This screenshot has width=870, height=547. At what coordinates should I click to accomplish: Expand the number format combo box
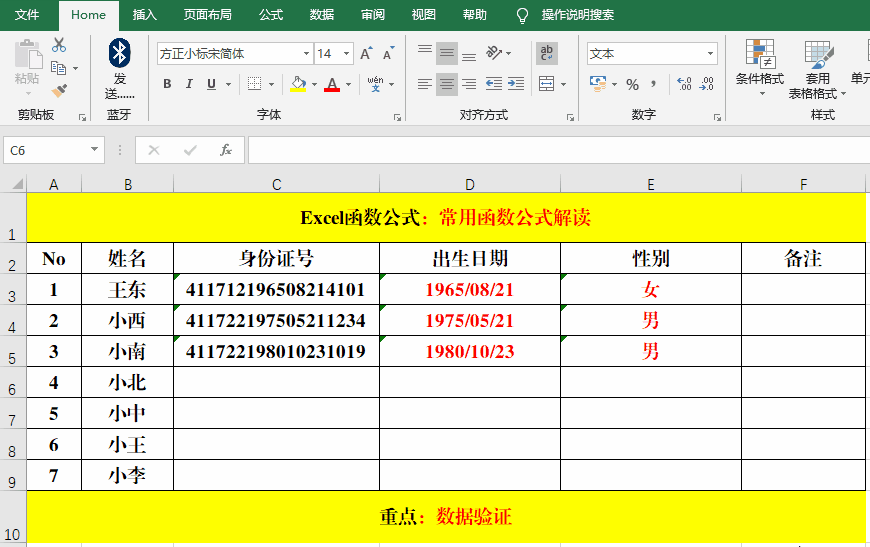click(x=711, y=54)
